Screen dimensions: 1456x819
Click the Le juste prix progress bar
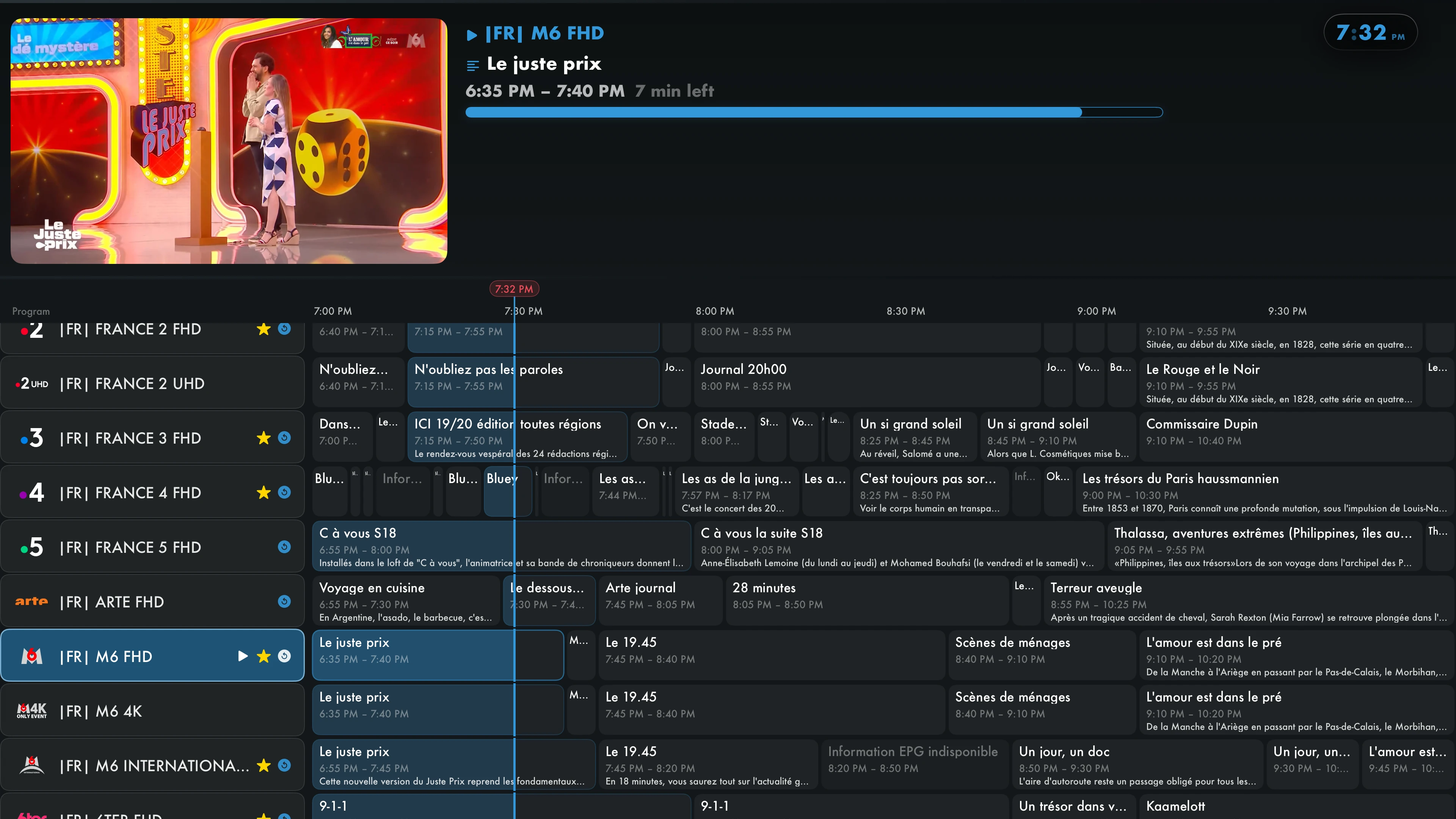tap(814, 113)
